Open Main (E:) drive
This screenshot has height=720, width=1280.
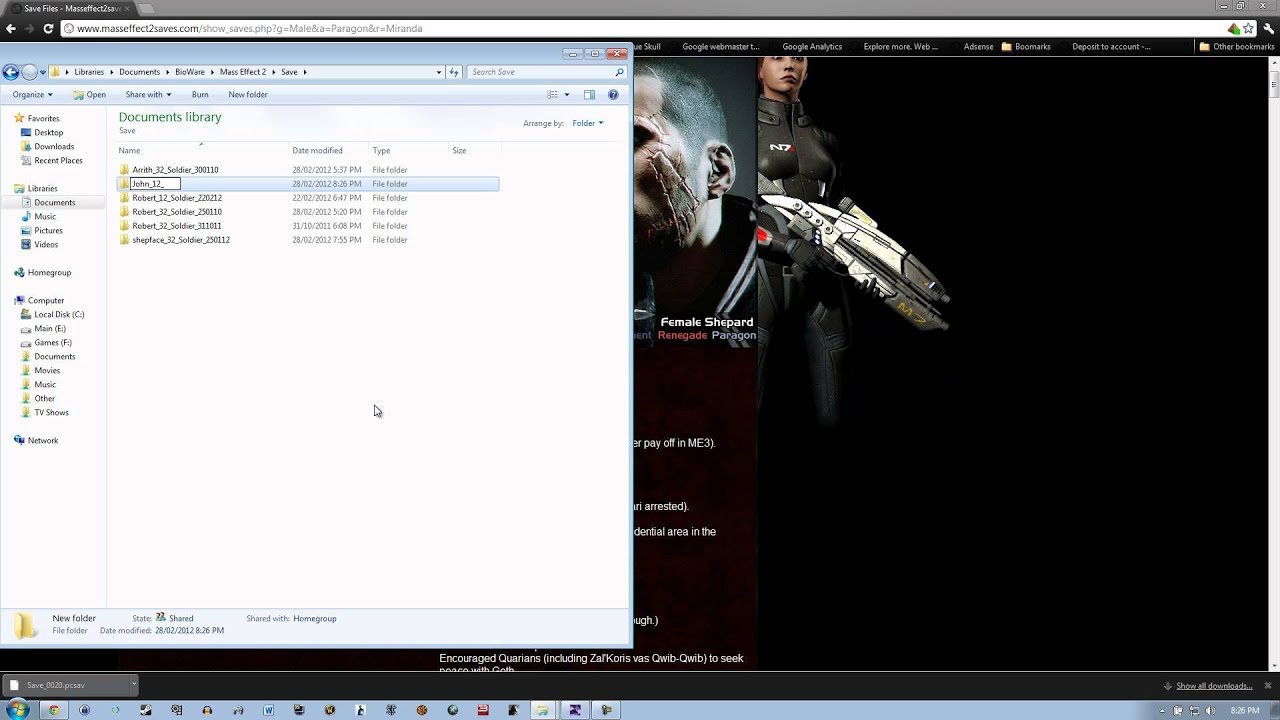tap(49, 328)
